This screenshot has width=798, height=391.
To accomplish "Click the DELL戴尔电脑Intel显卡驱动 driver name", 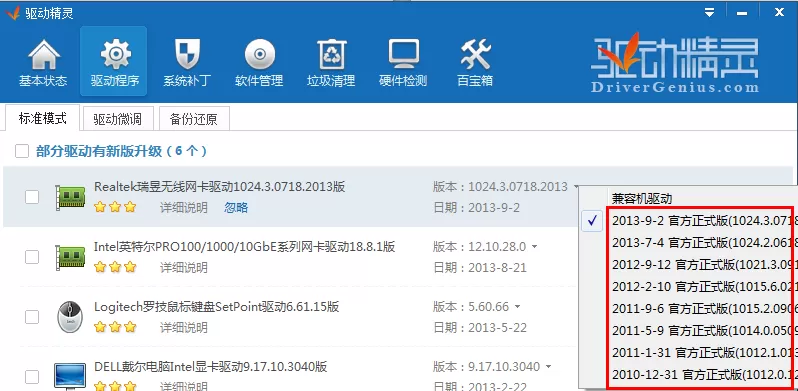I will click(211, 367).
